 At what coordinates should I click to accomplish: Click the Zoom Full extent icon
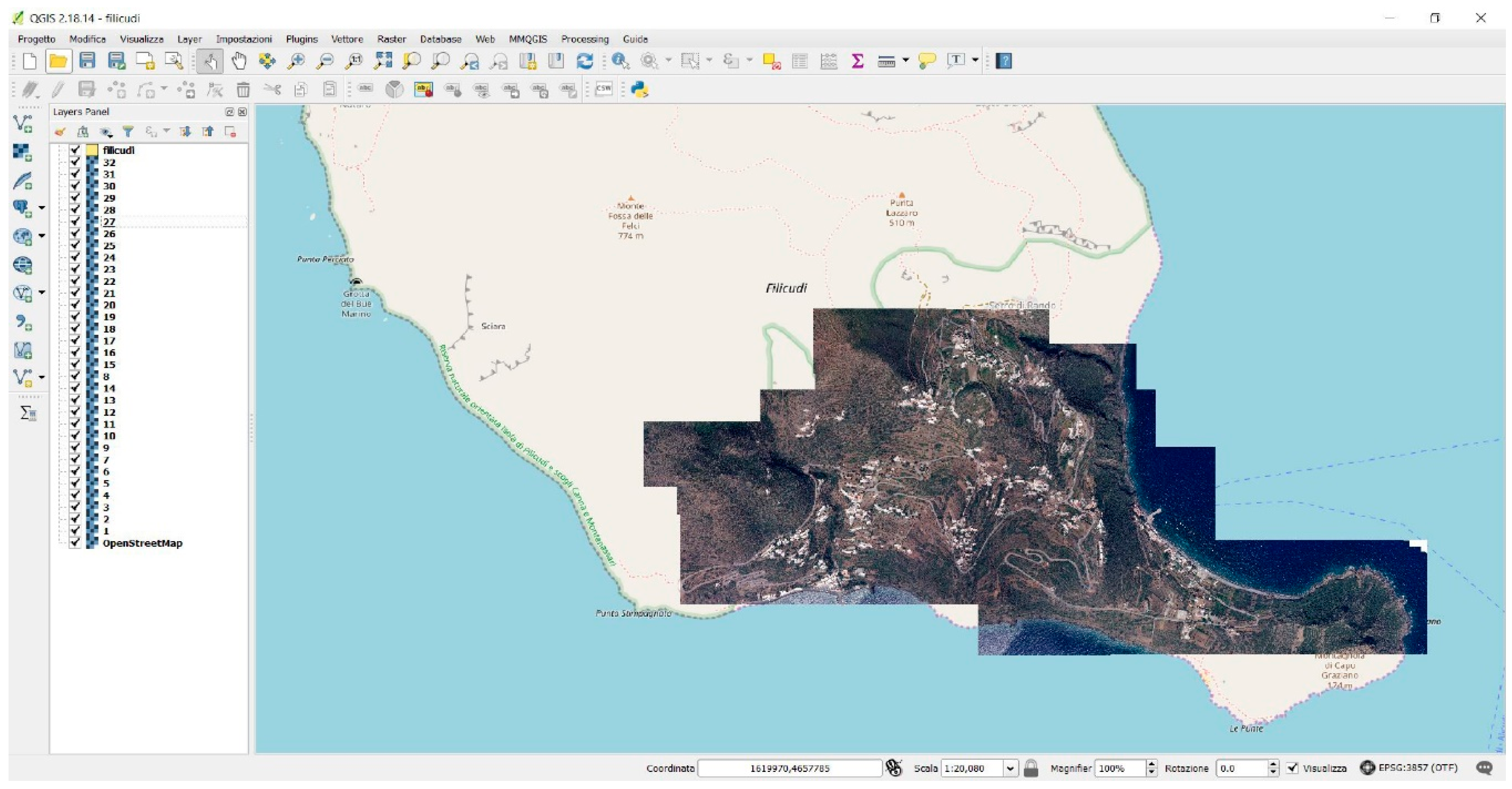(x=383, y=61)
